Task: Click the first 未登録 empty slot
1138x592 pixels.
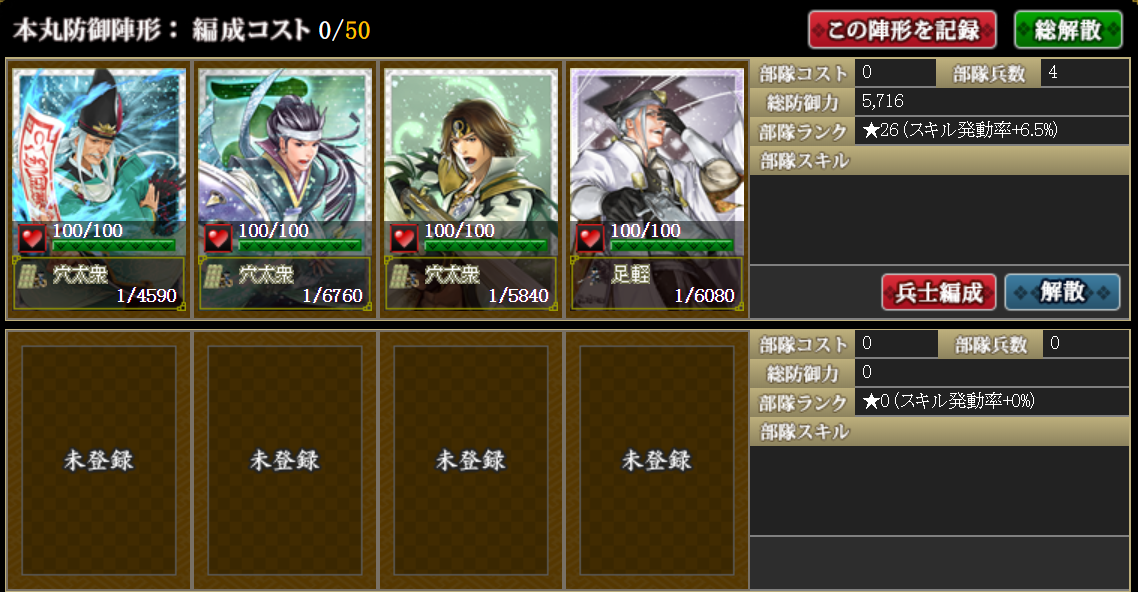Action: click(x=99, y=460)
